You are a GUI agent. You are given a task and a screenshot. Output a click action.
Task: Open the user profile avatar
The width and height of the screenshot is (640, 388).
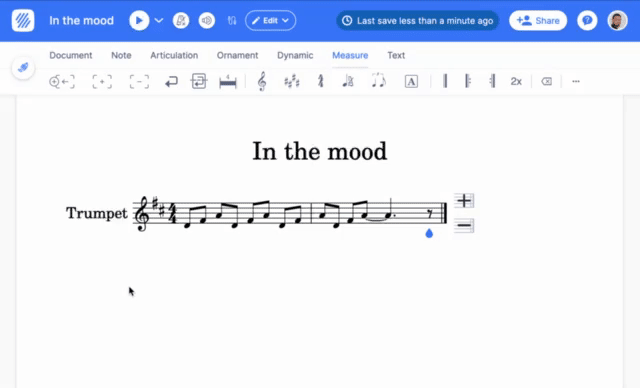pos(618,20)
